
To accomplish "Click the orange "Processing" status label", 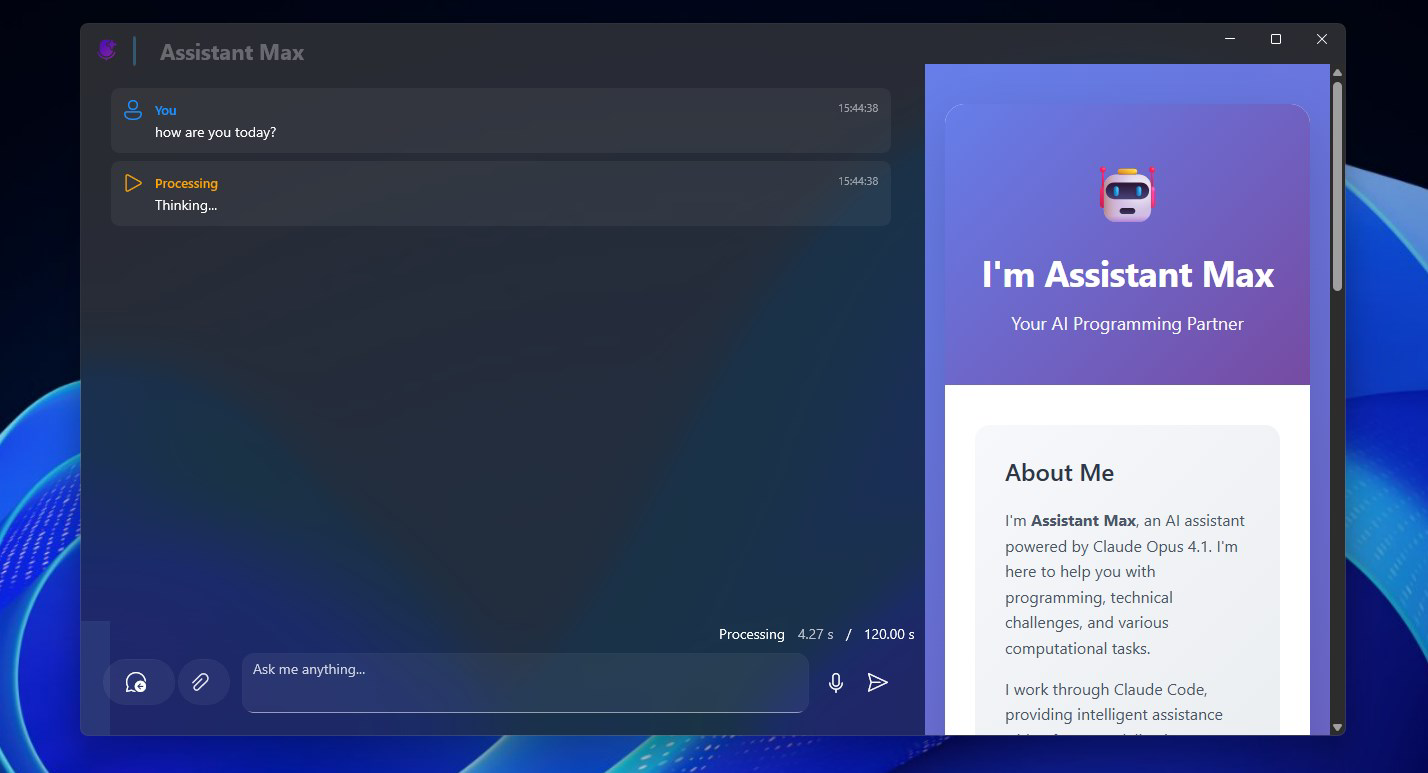I will [x=186, y=183].
